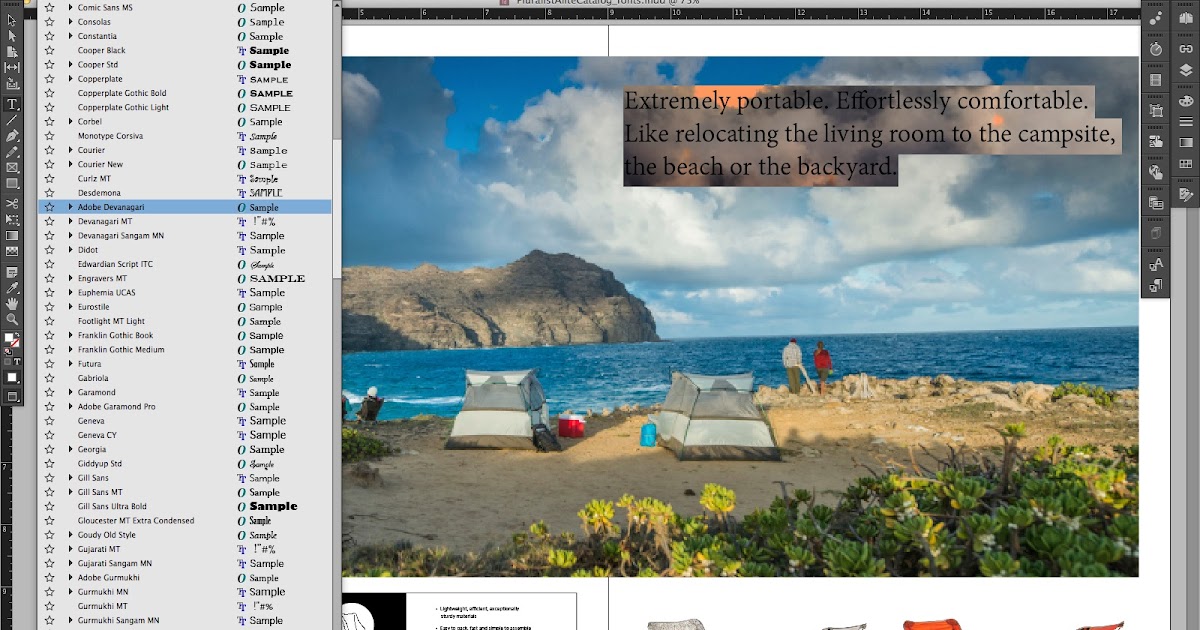Select the Gradient Feather tool
Image resolution: width=1200 pixels, height=630 pixels.
(12, 251)
